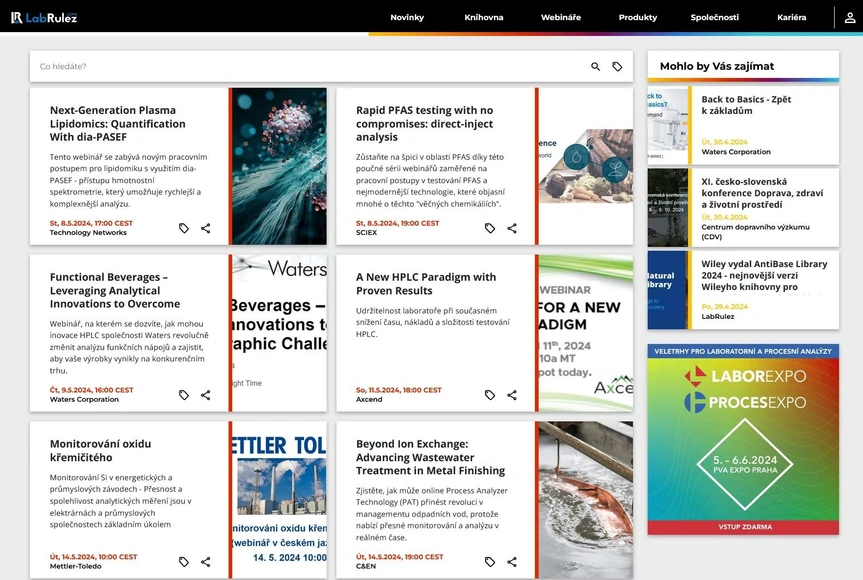Screen dimensions: 863x580
Task: Open 'Monitorování oxidu křemičitého' webinar title
Action: click(x=100, y=451)
